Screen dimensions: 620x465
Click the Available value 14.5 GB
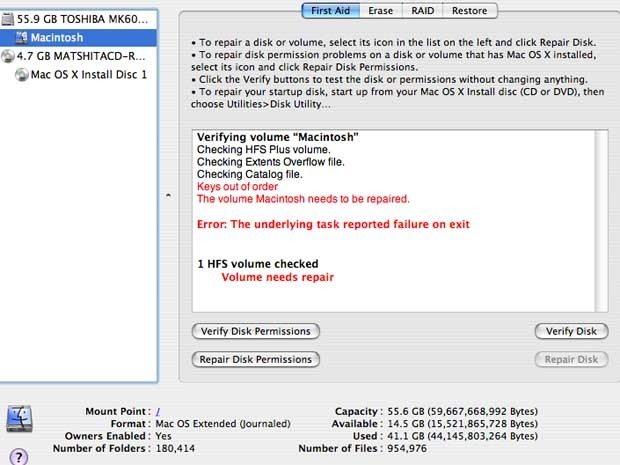coord(462,424)
